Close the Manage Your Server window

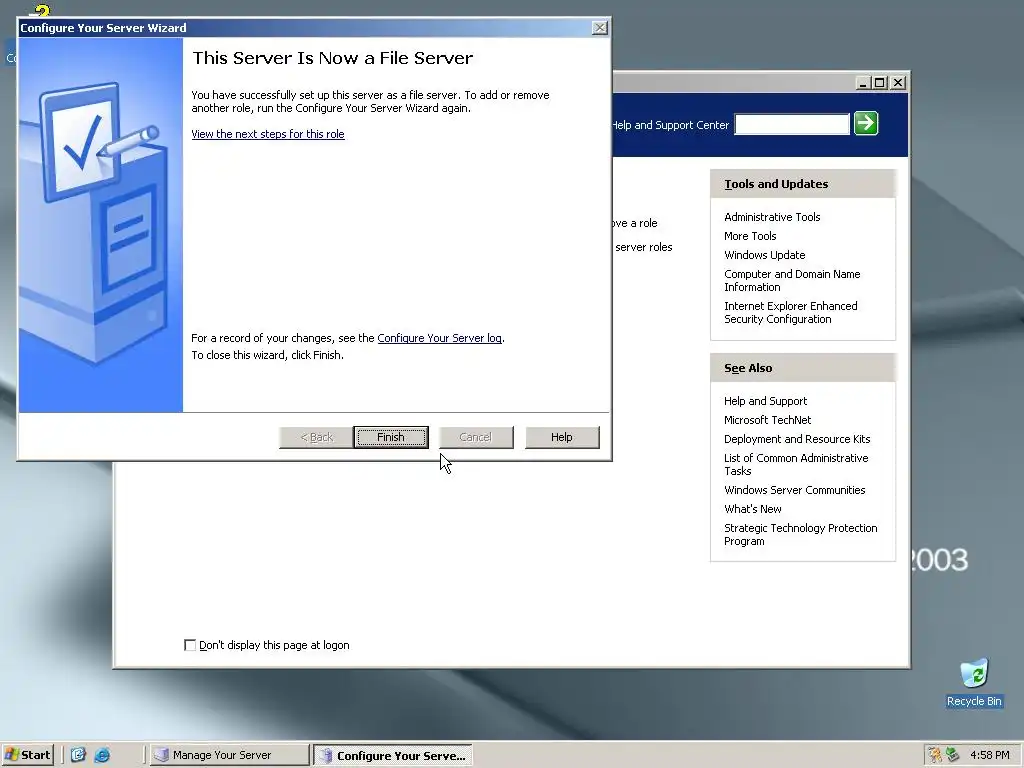(899, 83)
